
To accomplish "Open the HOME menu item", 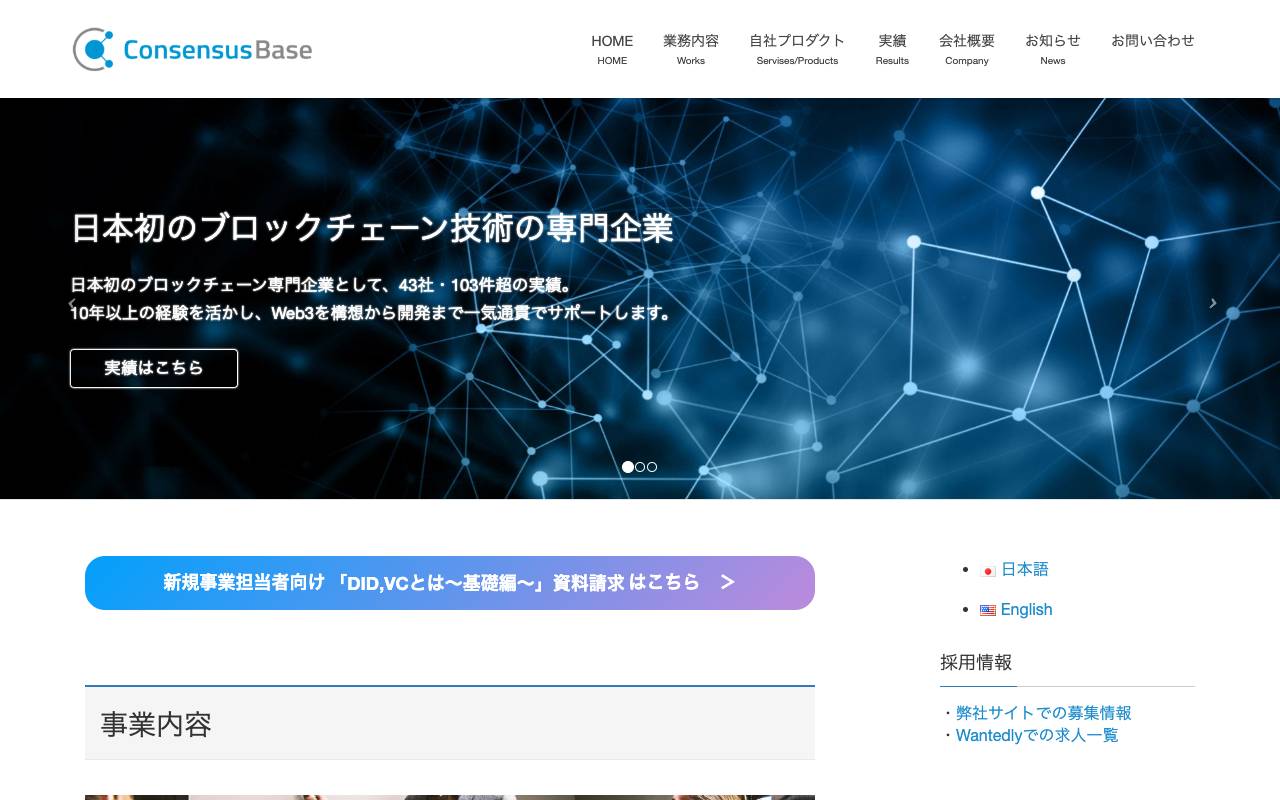I will pyautogui.click(x=612, y=49).
